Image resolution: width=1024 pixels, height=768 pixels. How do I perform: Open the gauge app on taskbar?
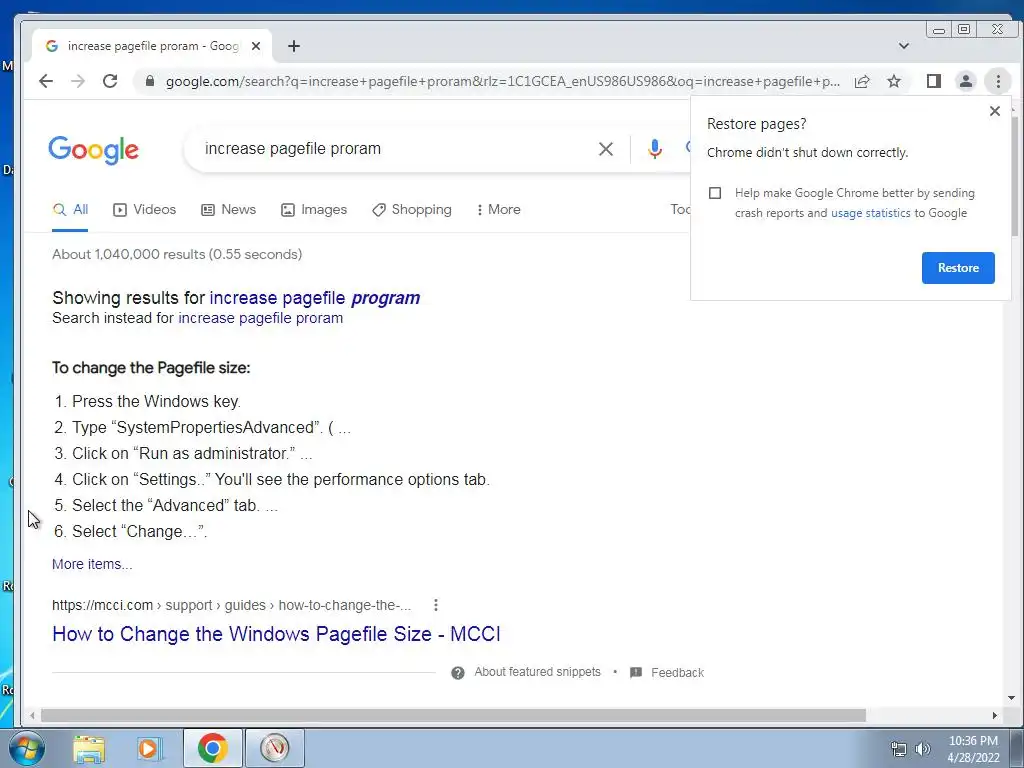pyautogui.click(x=274, y=748)
